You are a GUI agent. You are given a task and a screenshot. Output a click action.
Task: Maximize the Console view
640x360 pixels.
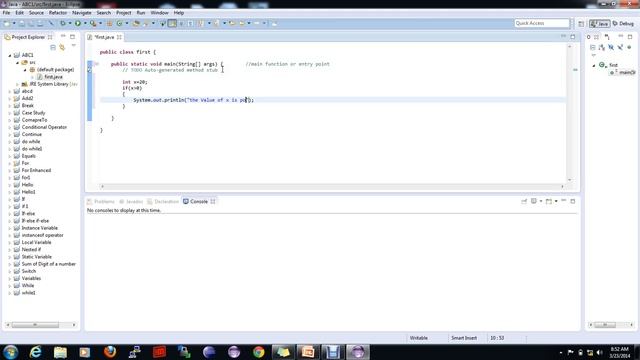[573, 201]
